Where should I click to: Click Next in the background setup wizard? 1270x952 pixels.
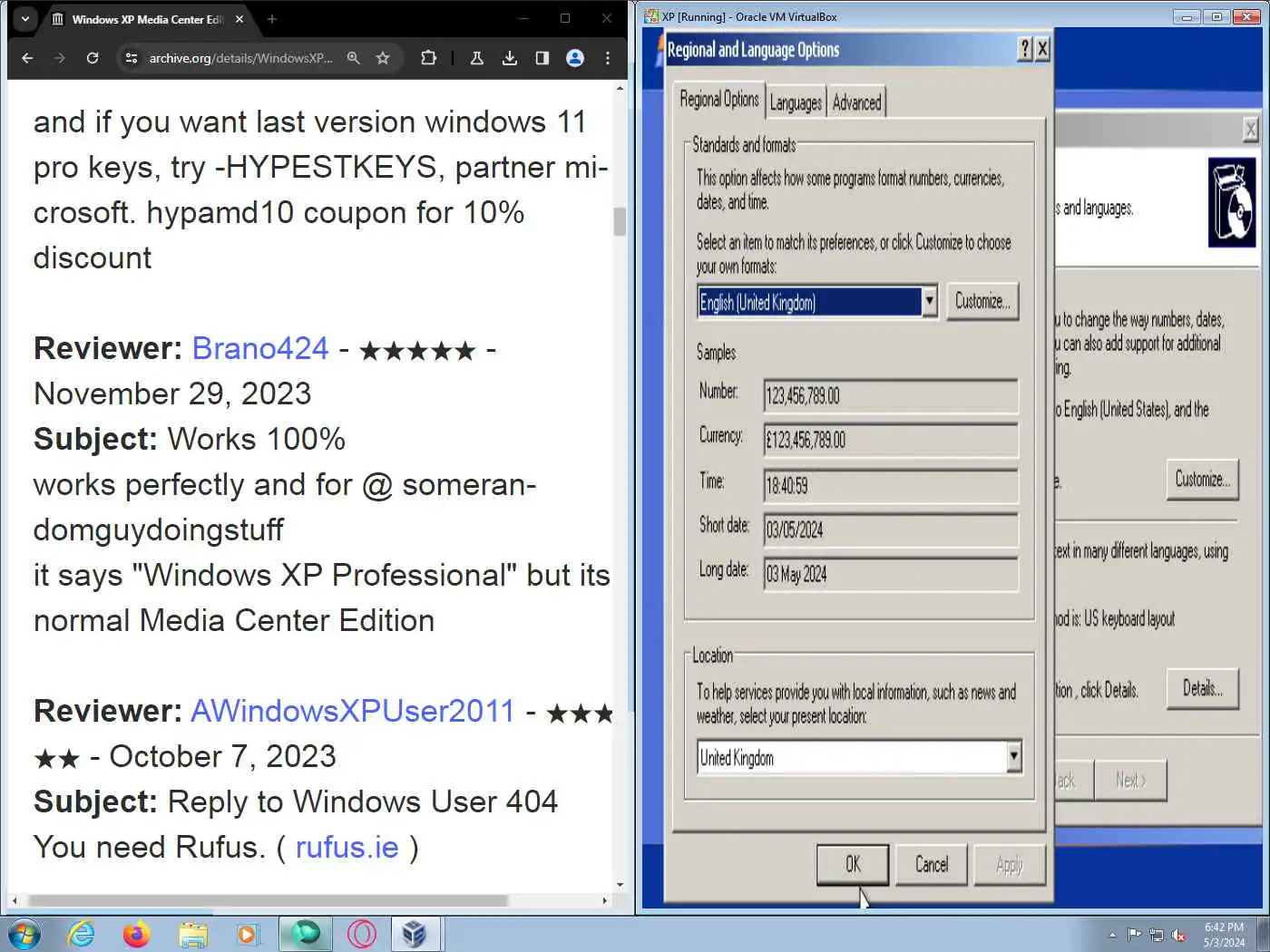1130,780
